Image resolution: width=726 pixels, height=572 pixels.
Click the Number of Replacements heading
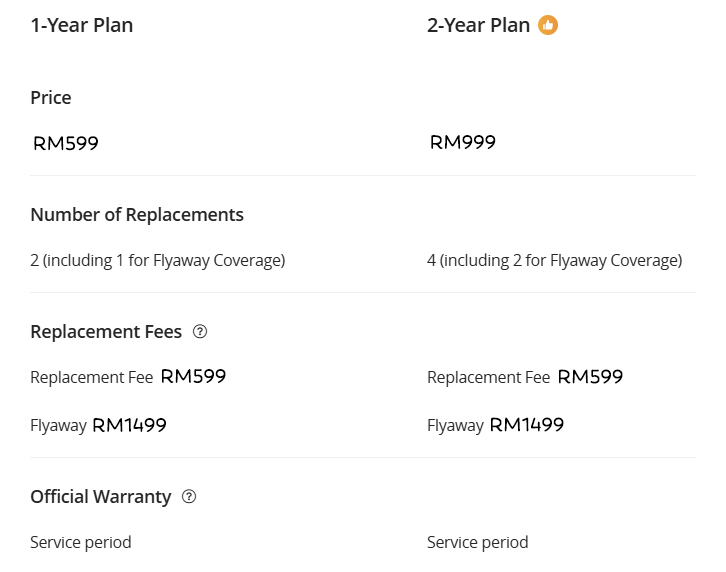tap(137, 214)
